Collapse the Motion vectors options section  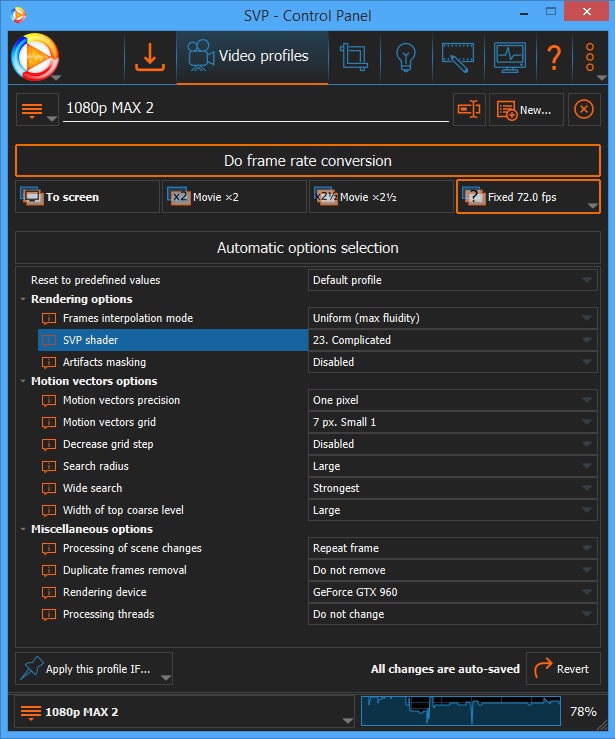[x=23, y=381]
